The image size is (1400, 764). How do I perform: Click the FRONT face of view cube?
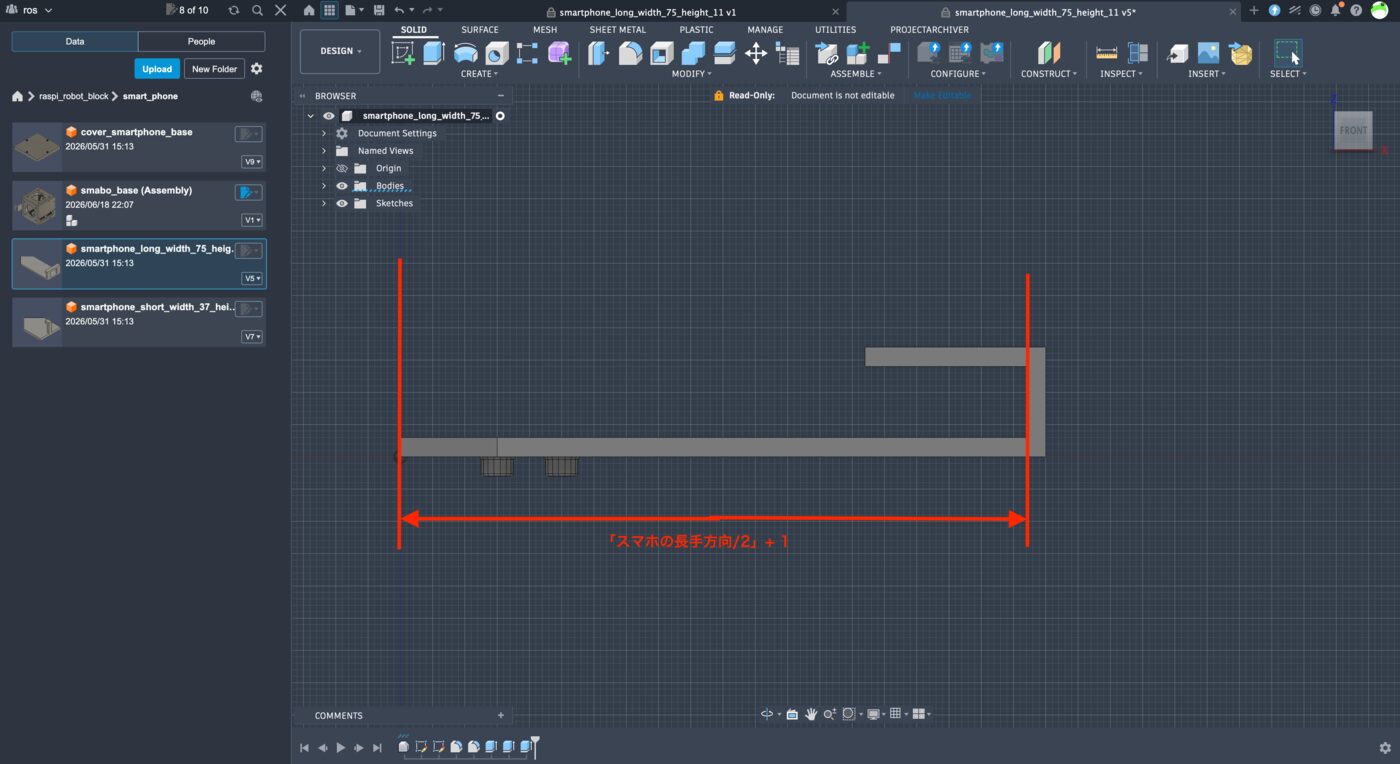[1353, 131]
